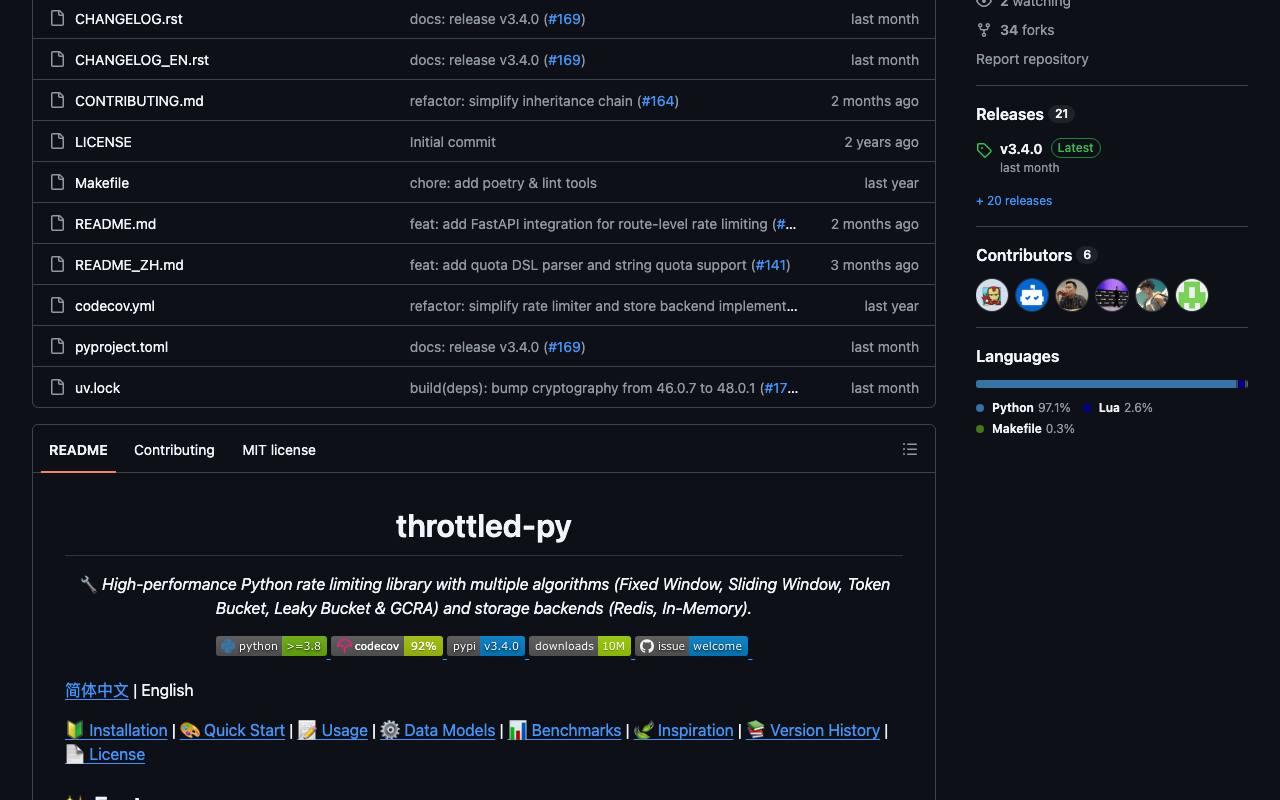1280x800 pixels.
Task: Open the Version History link
Action: (825, 730)
